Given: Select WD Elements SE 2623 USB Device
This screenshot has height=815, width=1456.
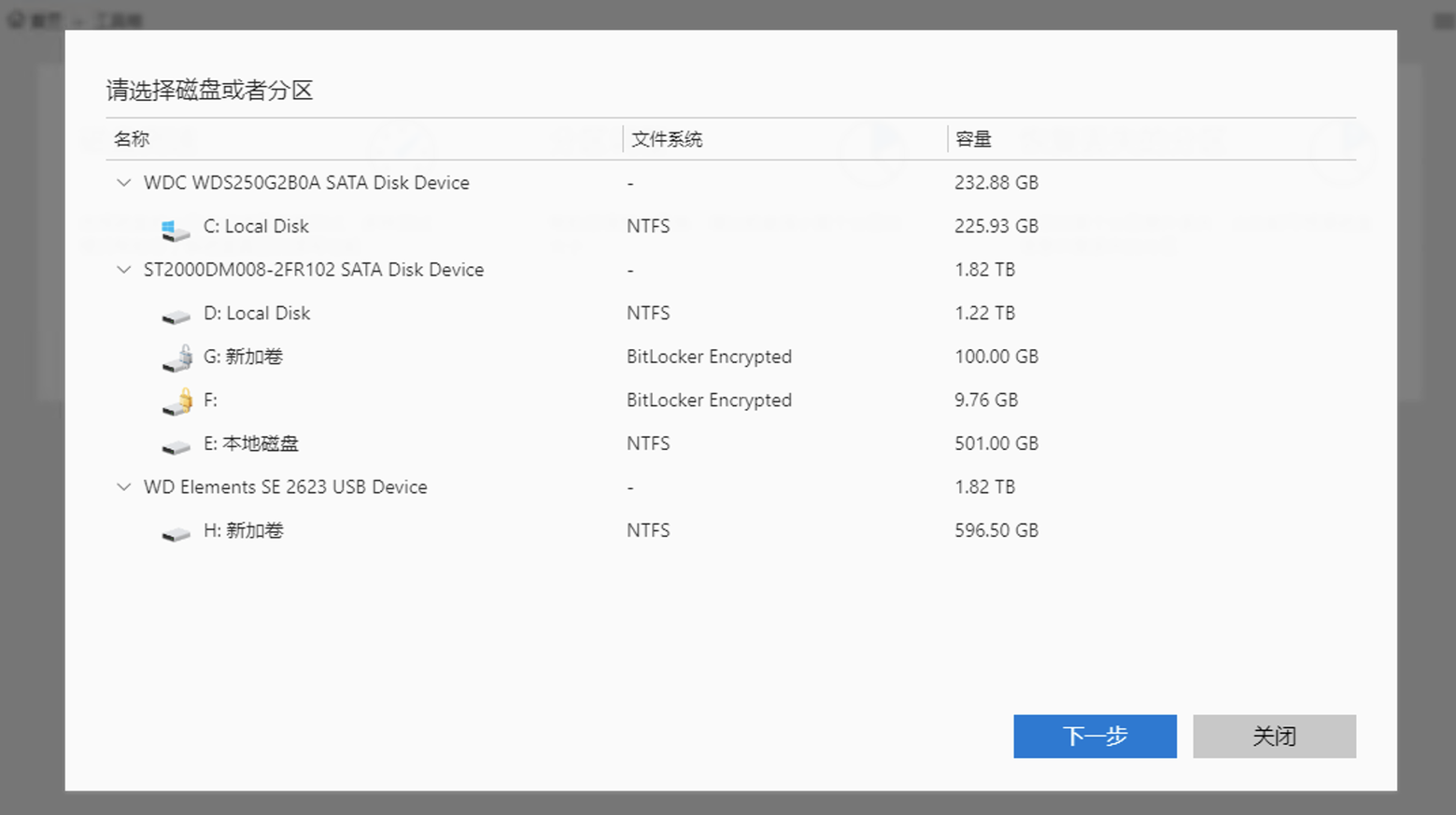Looking at the screenshot, I should [285, 487].
